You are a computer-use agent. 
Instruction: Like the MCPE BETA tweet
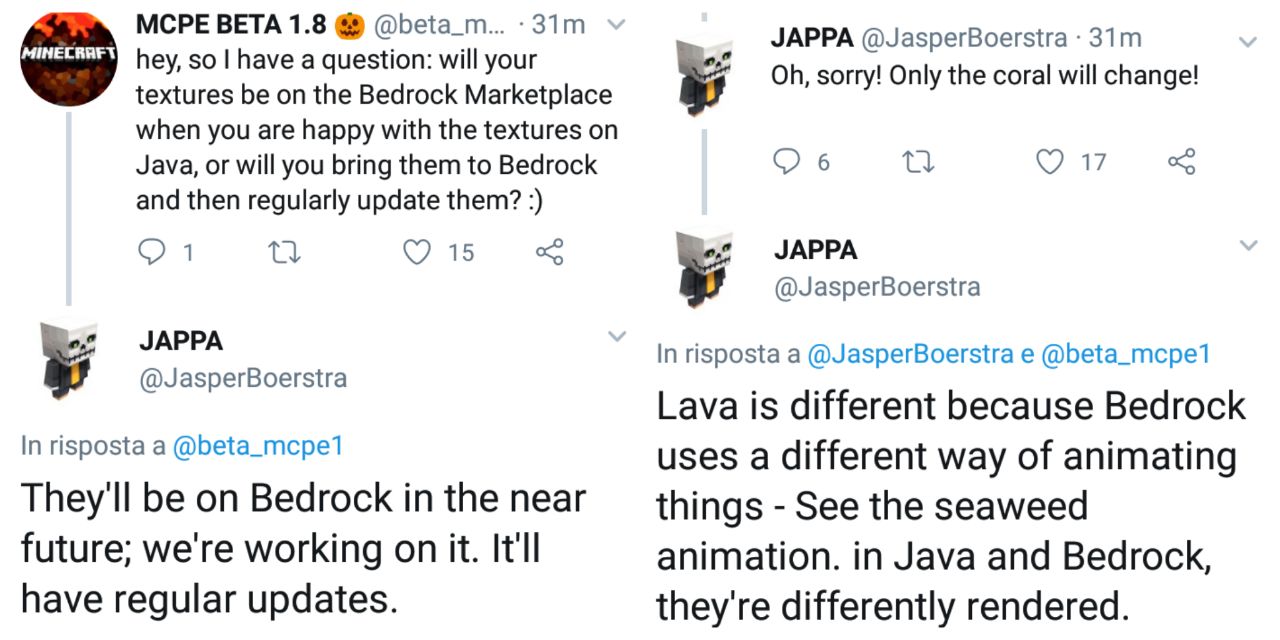416,252
